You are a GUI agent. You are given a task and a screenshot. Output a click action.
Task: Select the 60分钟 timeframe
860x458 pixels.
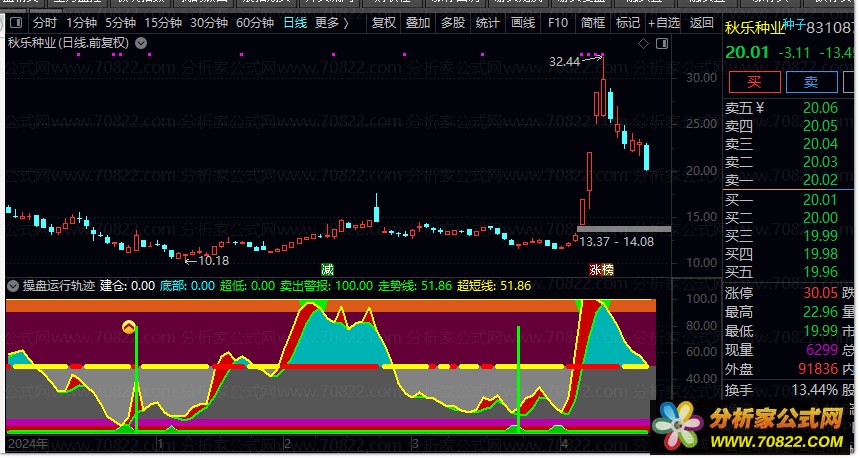[x=255, y=23]
